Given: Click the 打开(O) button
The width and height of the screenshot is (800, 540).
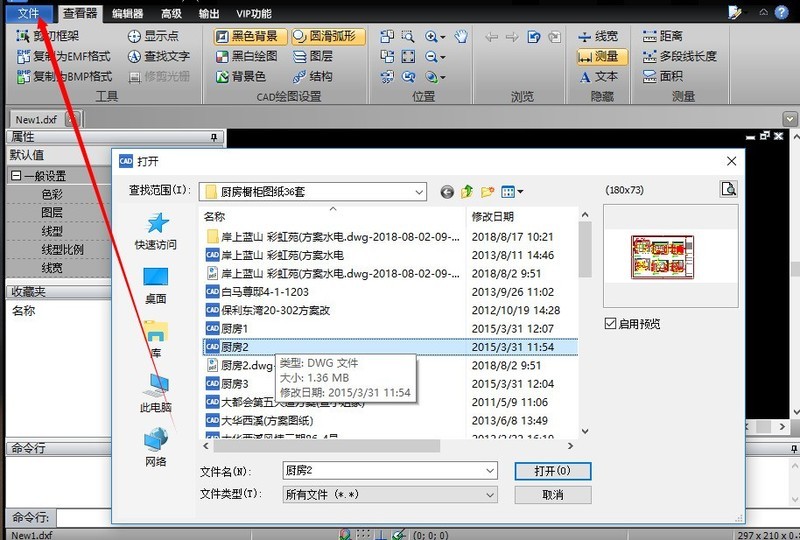Looking at the screenshot, I should (x=552, y=470).
